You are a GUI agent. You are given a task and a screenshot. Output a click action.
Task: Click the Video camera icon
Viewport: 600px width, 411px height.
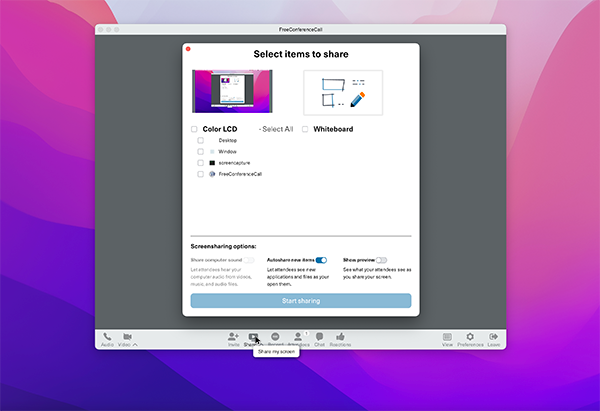coord(127,337)
